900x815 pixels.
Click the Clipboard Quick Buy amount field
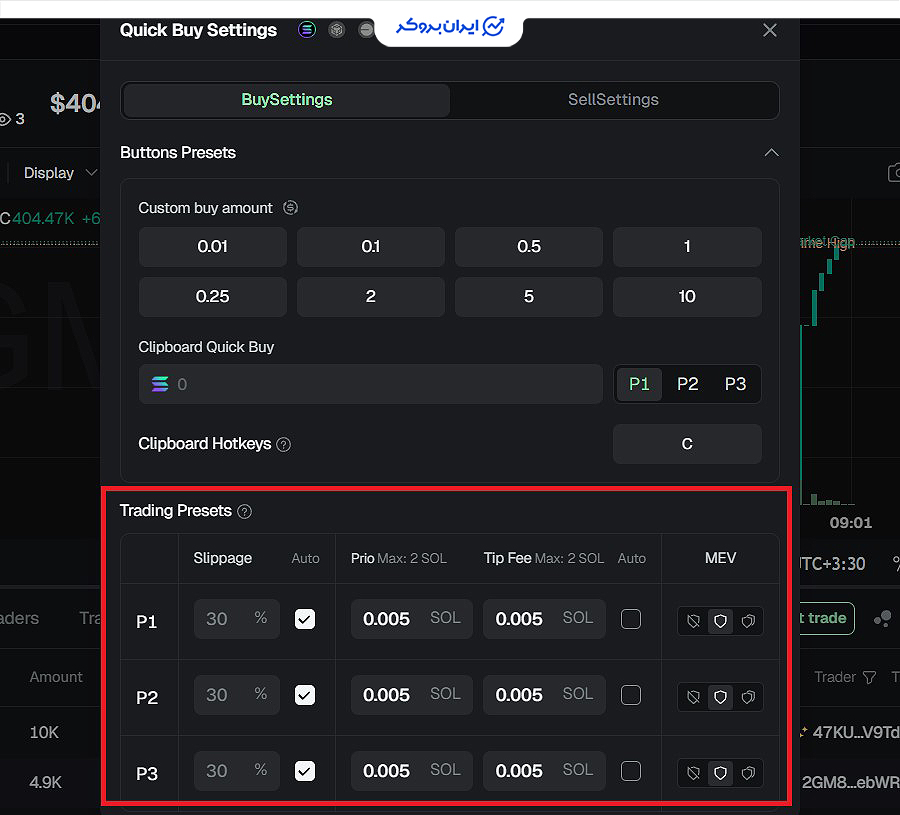point(370,384)
